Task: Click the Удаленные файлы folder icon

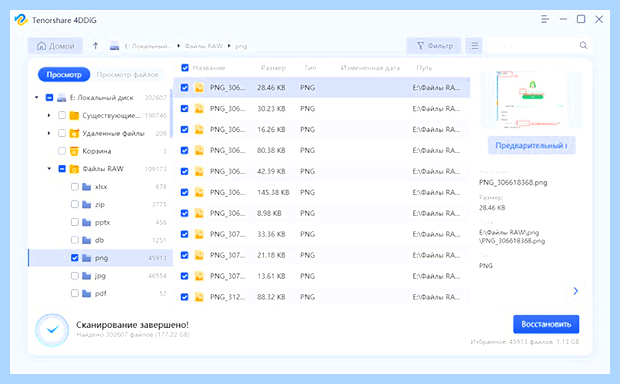Action: coord(74,133)
